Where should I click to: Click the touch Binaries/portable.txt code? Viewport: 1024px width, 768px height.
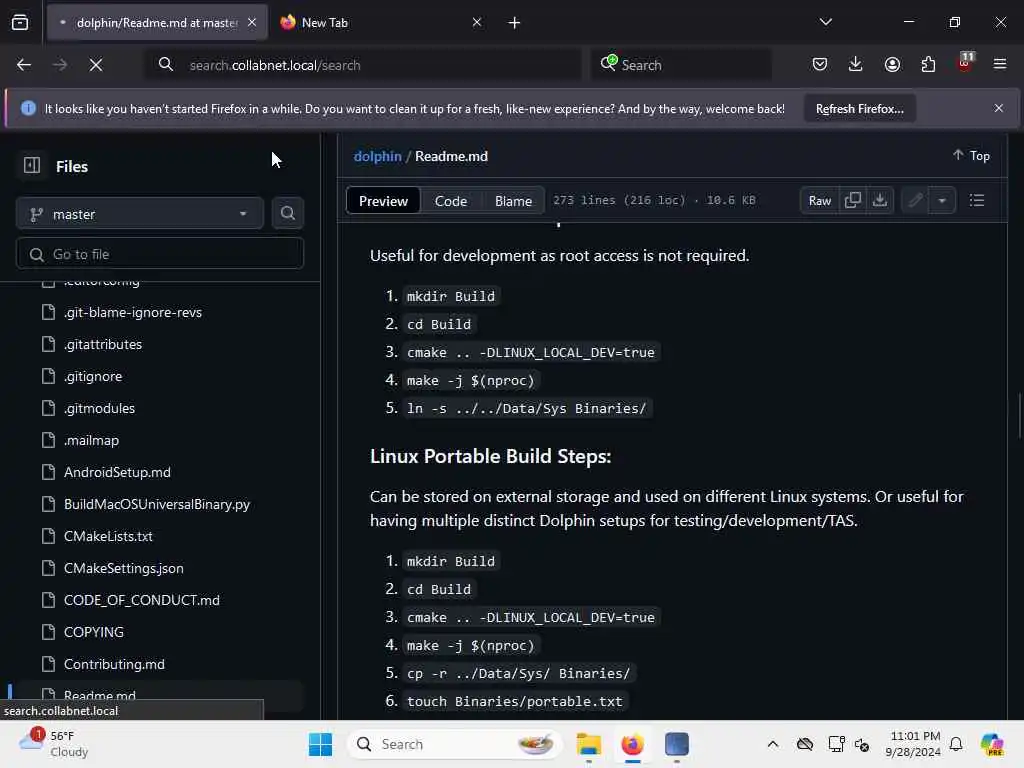515,701
